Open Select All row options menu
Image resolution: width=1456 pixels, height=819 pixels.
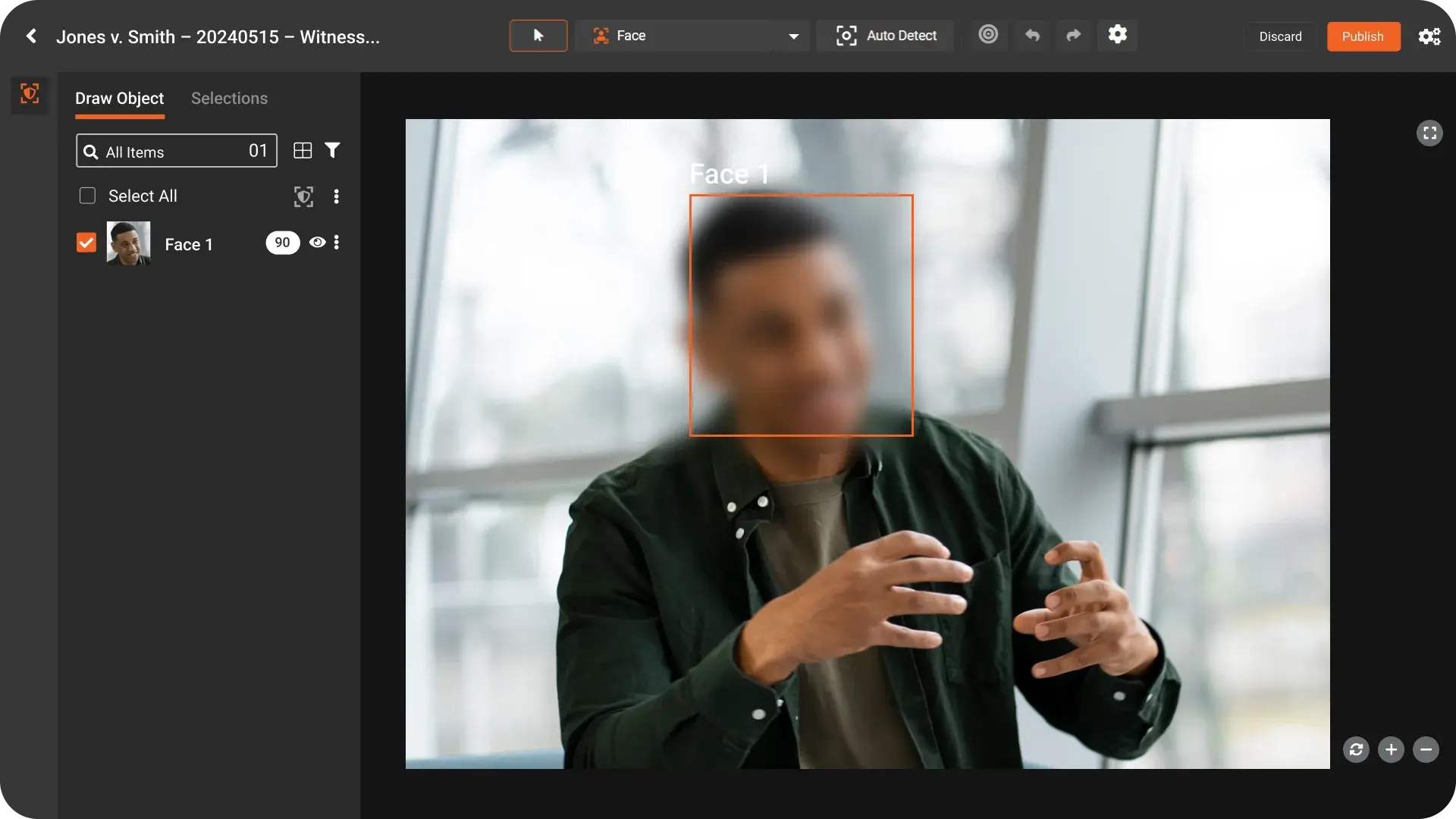[x=337, y=196]
